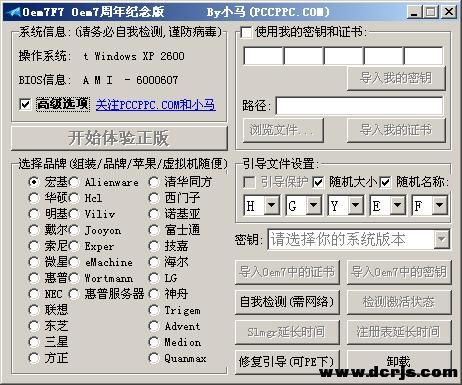Open the 关注PCCPPC.COM和小马 link
The image size is (462, 385).
(x=156, y=105)
